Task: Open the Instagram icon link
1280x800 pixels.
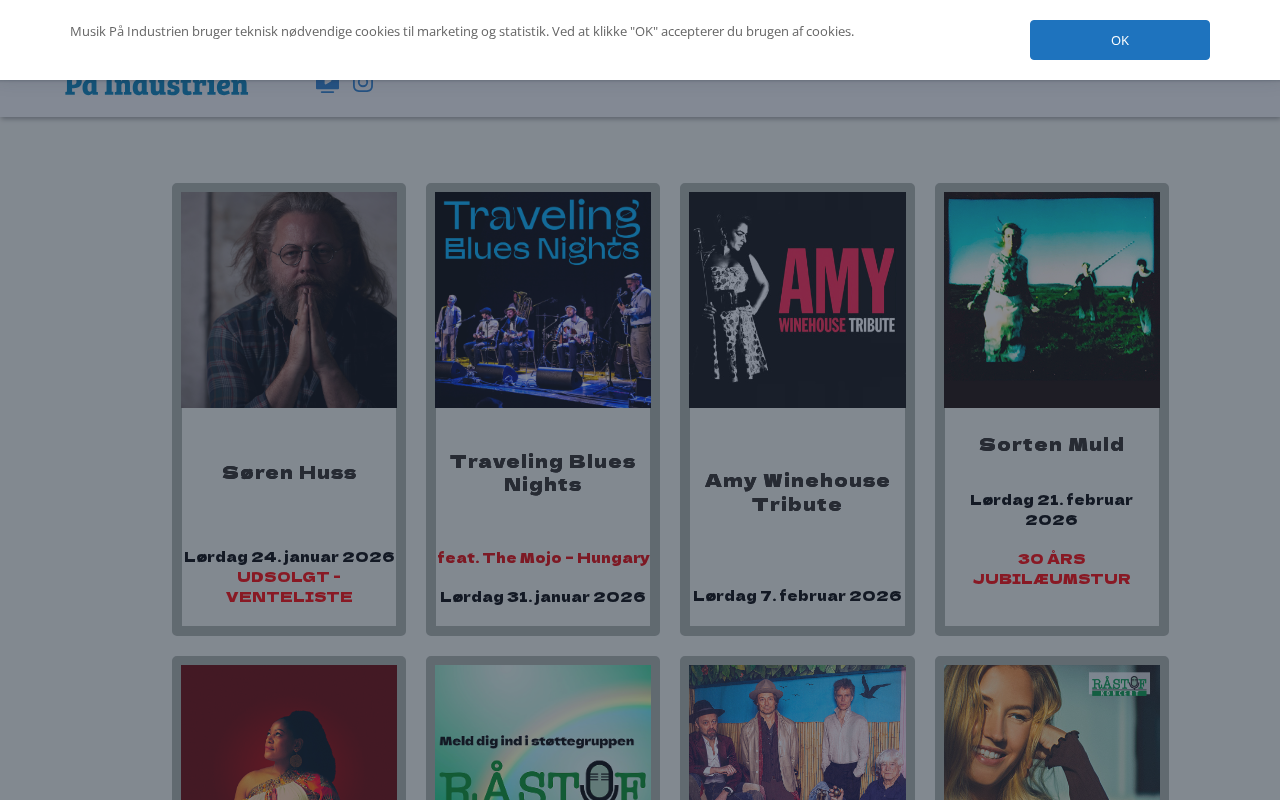Action: click(363, 84)
